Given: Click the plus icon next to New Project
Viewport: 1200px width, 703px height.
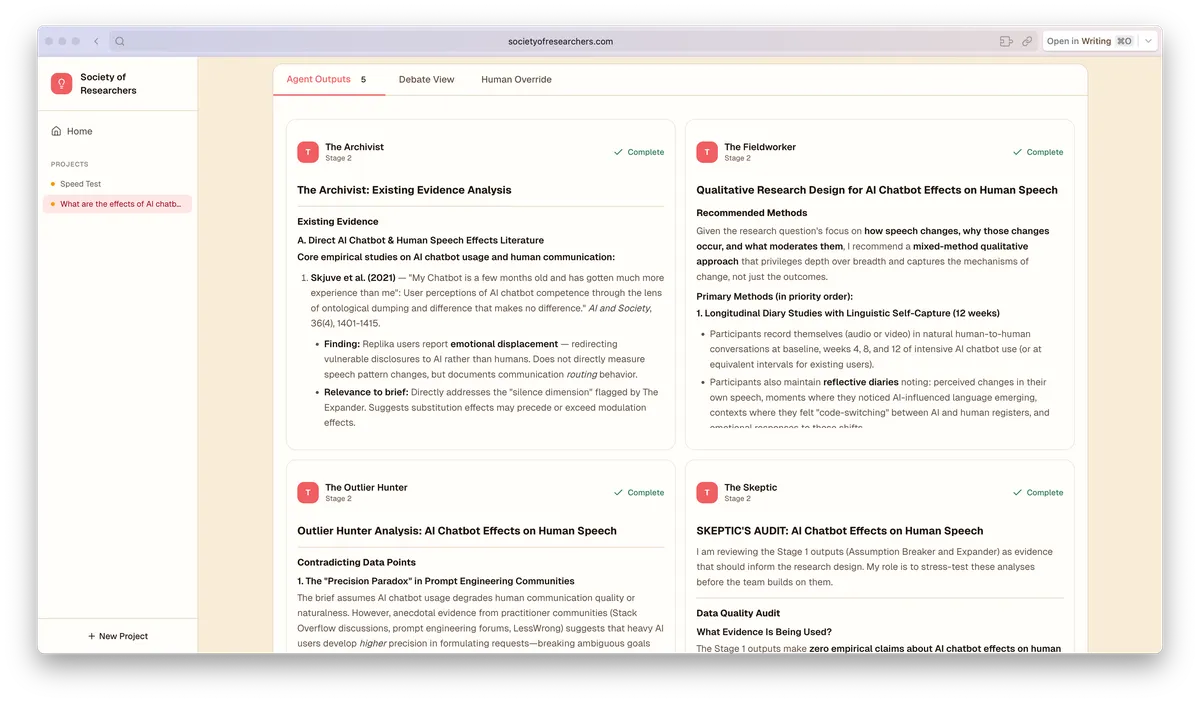Looking at the screenshot, I should 91,636.
